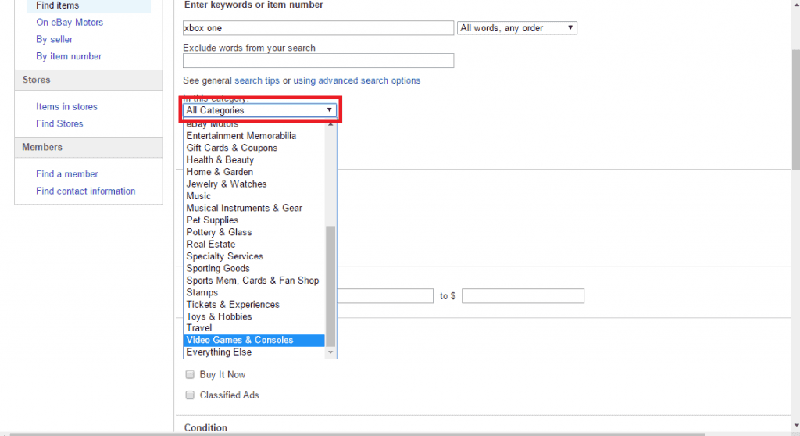This screenshot has width=800, height=436.
Task: Pick Pottery & Glass category
Action: [254, 232]
